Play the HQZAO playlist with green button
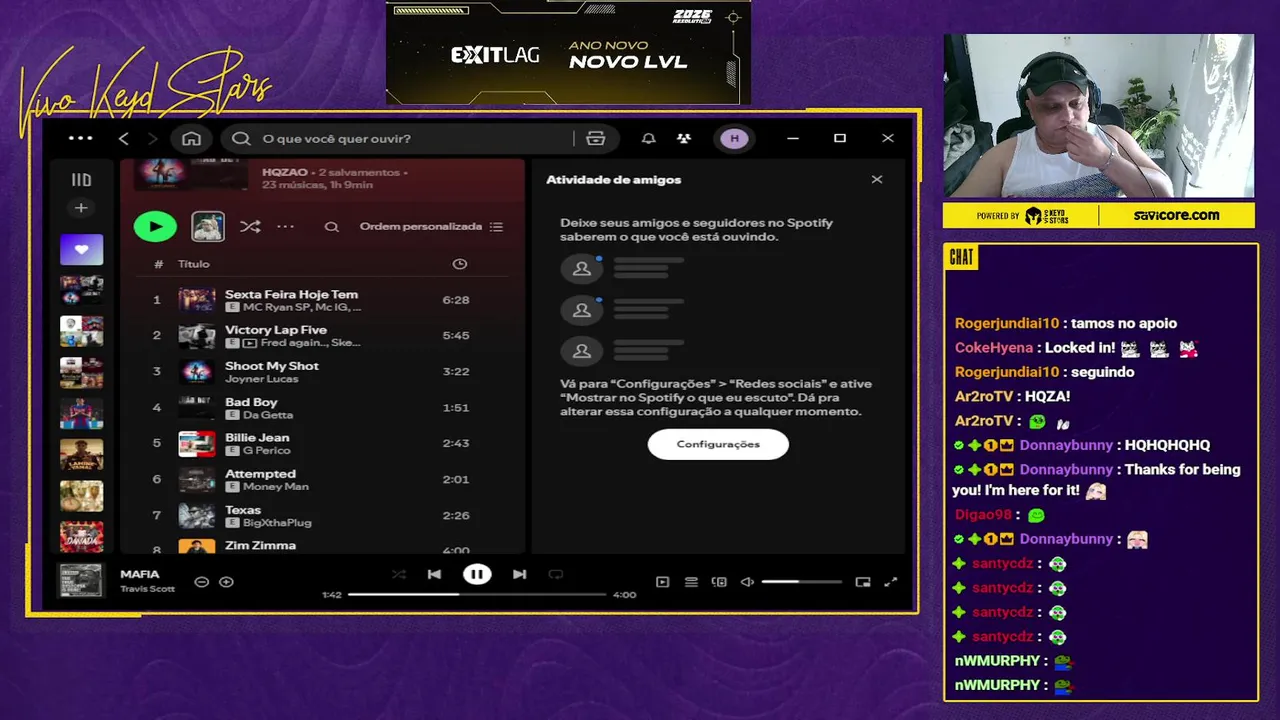The image size is (1280, 720). [x=155, y=226]
